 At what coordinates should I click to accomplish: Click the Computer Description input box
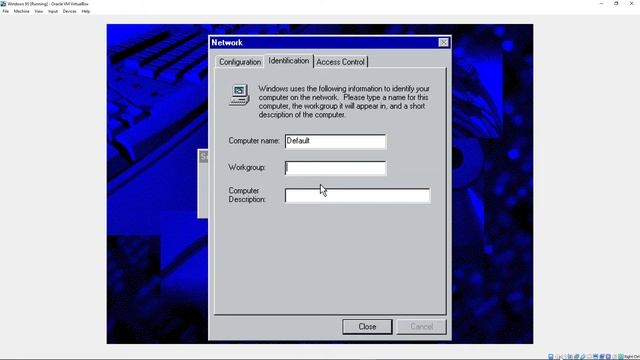(x=357, y=196)
